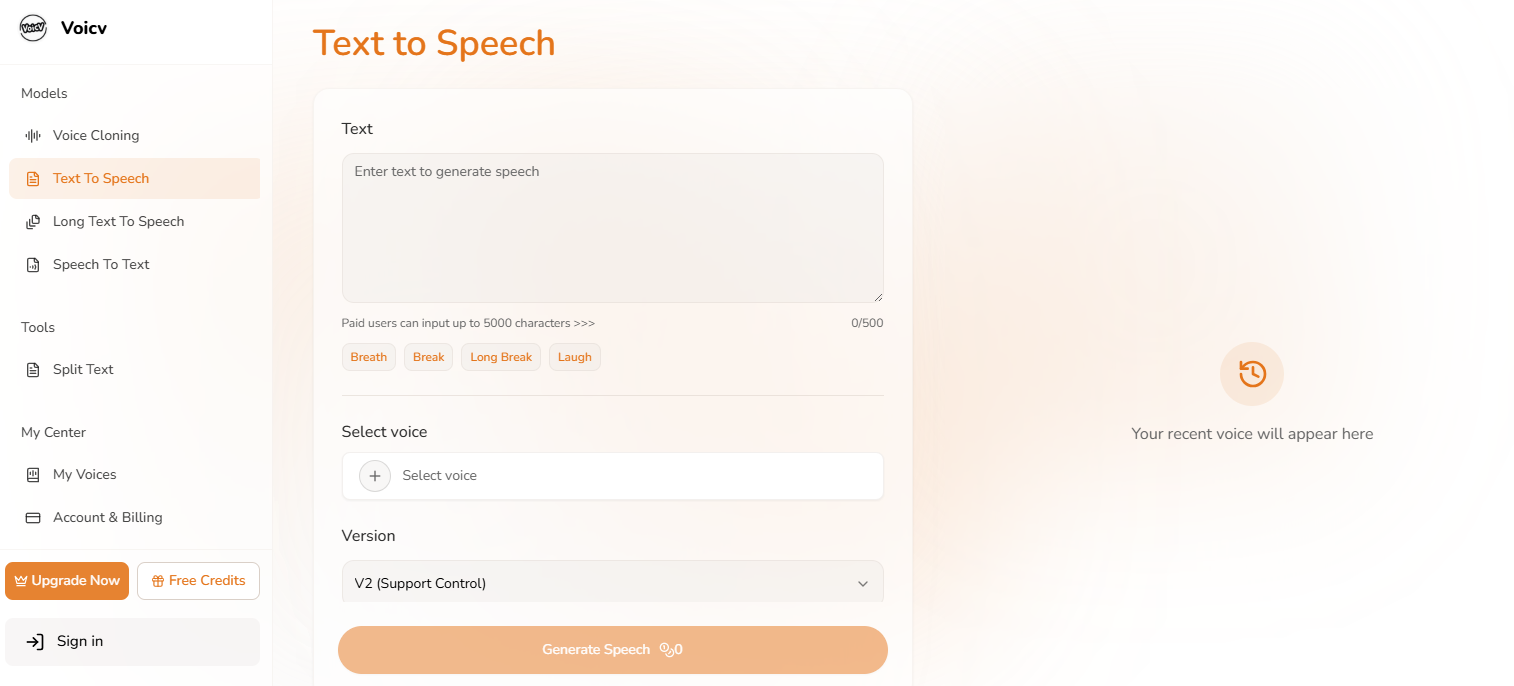Open the Select voice picker field
Viewport: 1514px width, 686px height.
click(x=613, y=476)
